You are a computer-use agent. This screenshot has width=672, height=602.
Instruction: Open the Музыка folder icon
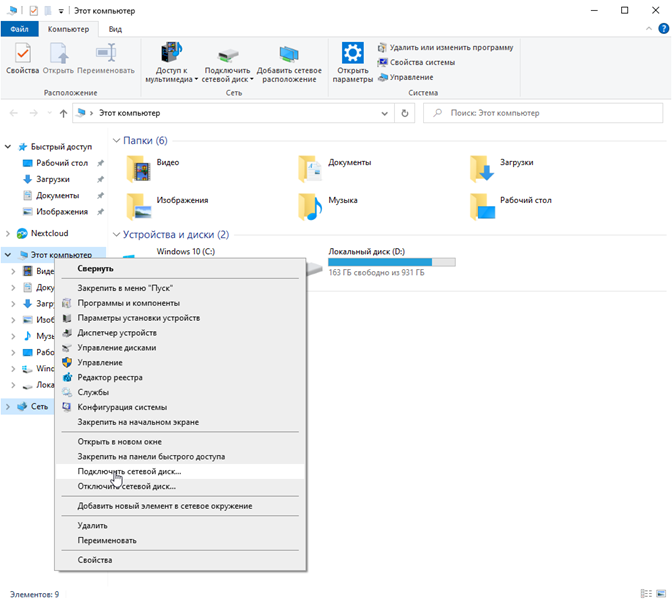pos(311,206)
